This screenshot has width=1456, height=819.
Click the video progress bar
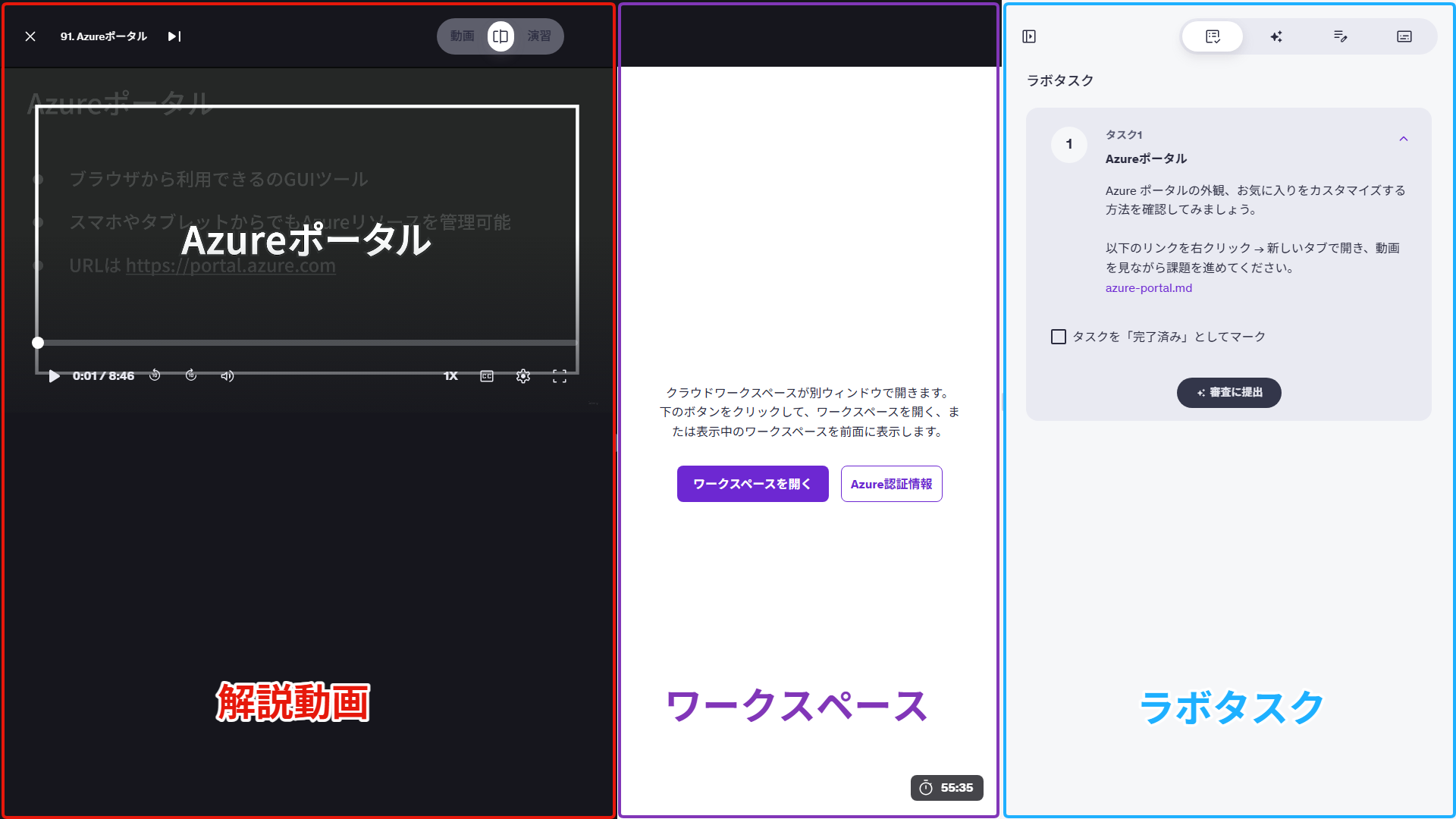(x=307, y=343)
